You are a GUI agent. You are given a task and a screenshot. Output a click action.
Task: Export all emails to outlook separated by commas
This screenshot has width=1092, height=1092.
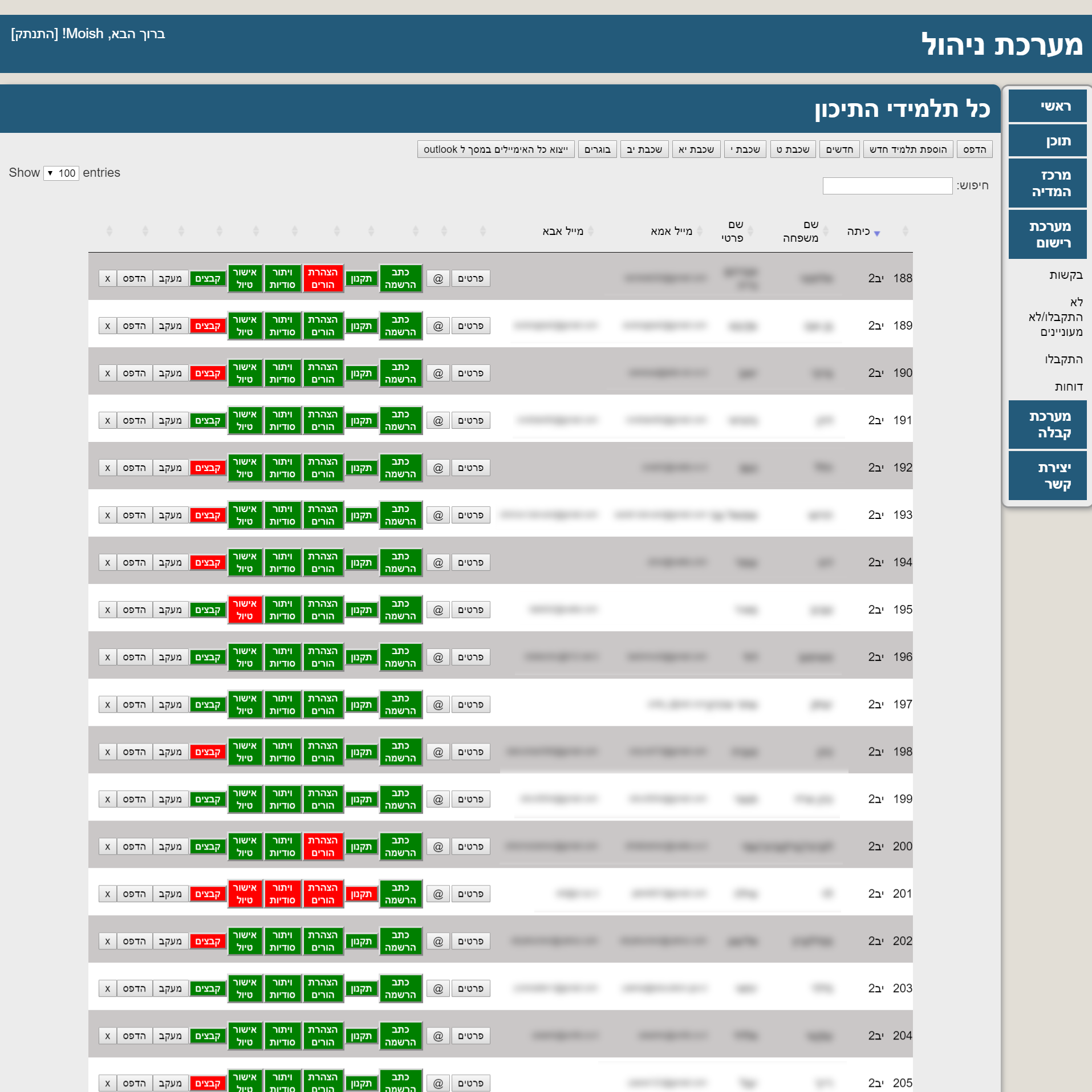click(x=496, y=149)
